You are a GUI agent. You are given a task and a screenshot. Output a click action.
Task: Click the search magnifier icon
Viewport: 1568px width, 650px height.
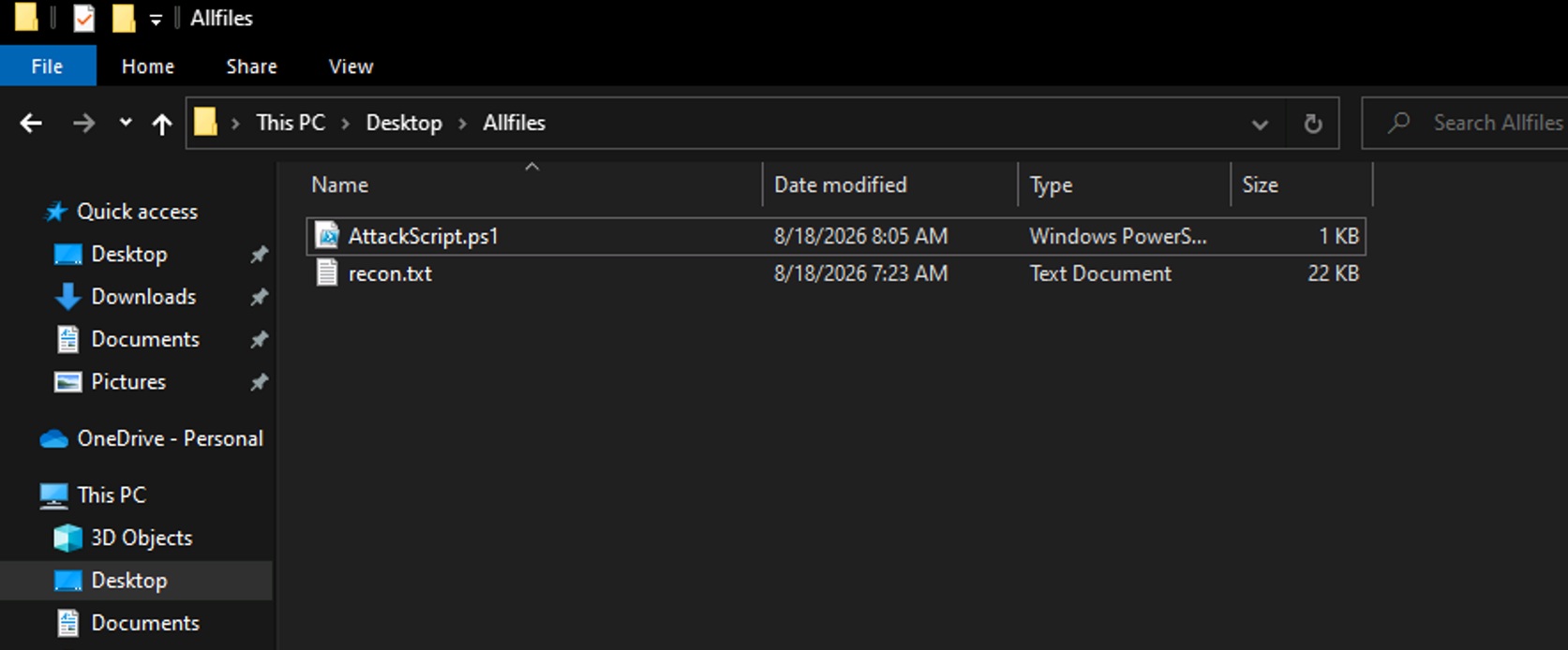tap(1398, 123)
